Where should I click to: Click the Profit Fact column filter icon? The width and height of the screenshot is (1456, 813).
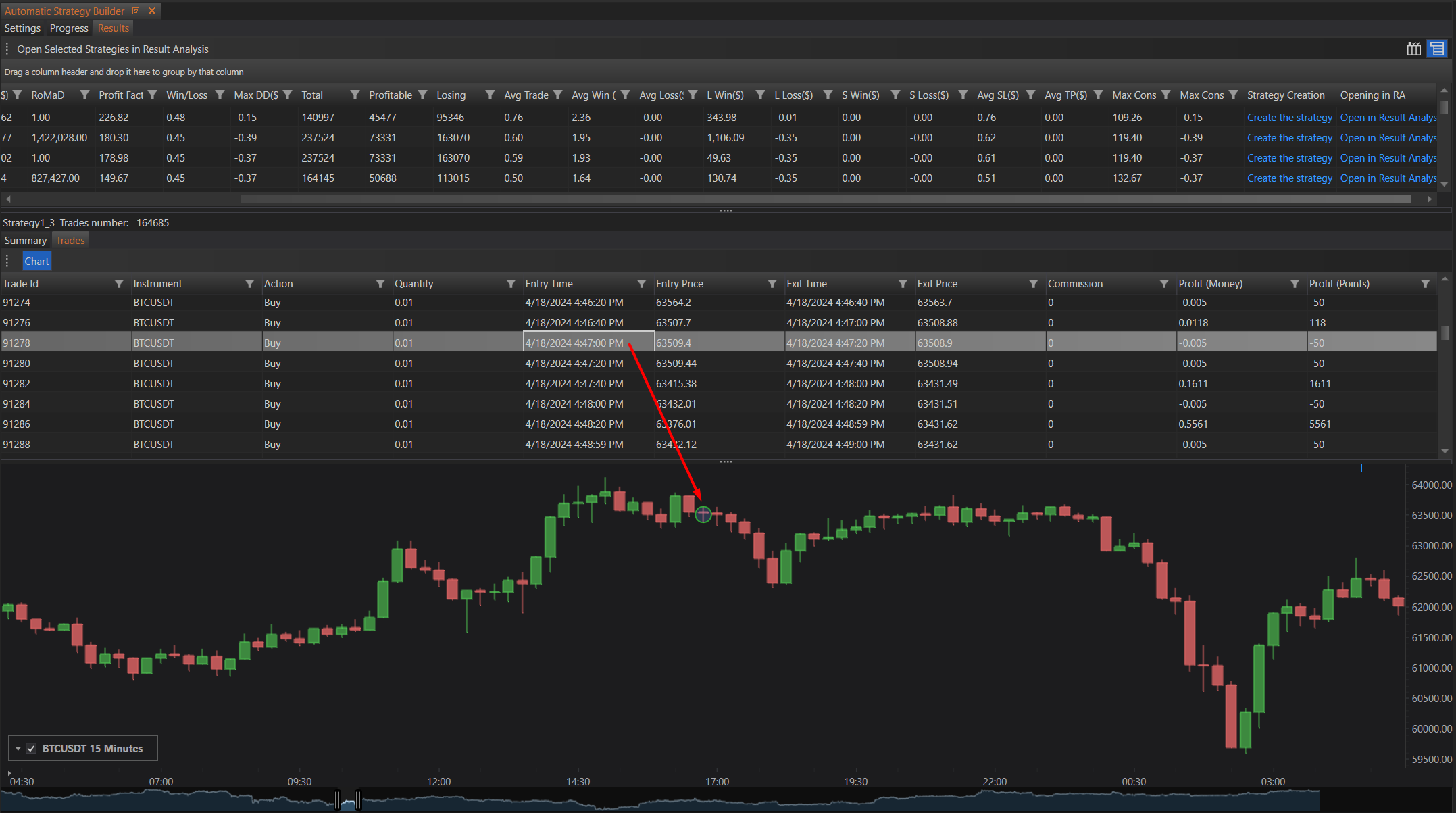[153, 95]
